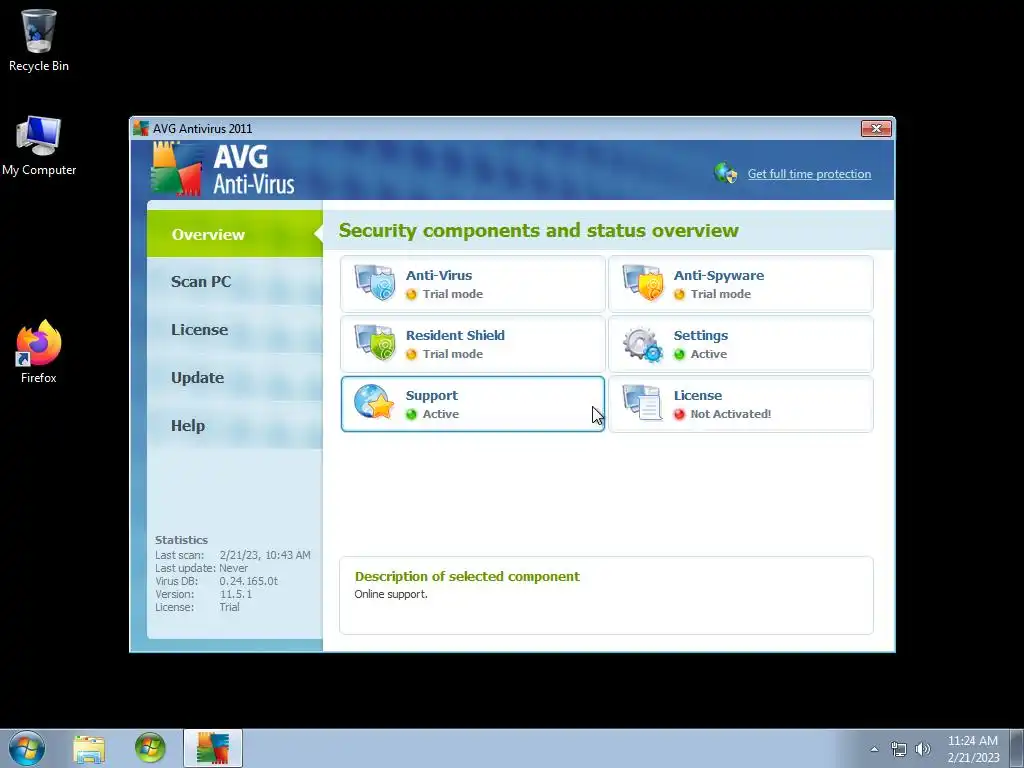Viewport: 1024px width, 768px height.
Task: Click the Description of selected component heading
Action: point(467,577)
